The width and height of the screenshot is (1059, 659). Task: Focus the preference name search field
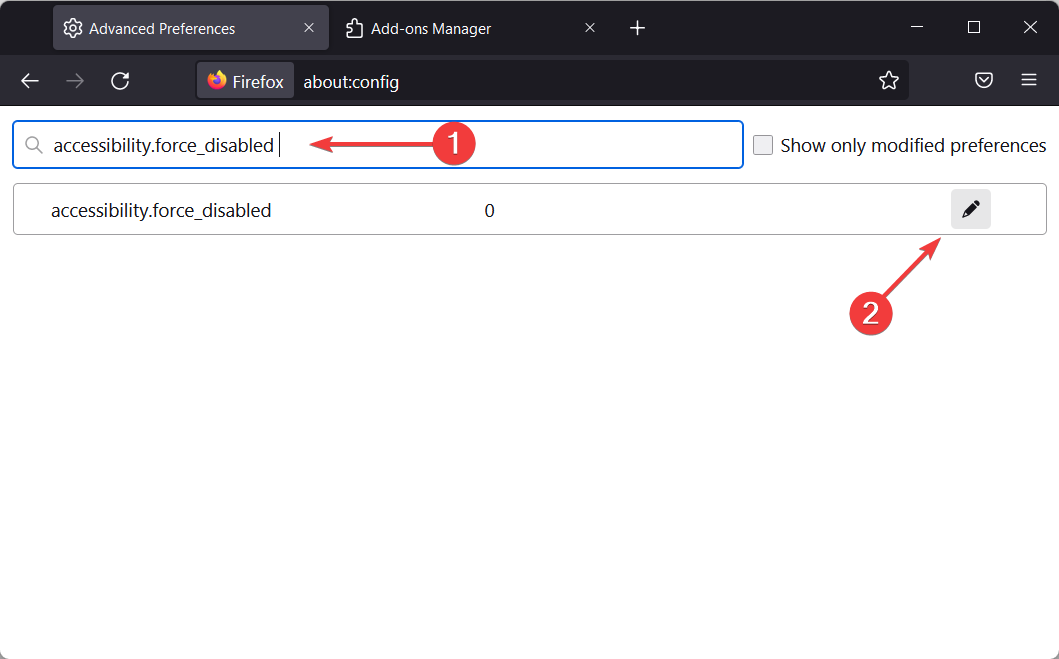pos(378,144)
